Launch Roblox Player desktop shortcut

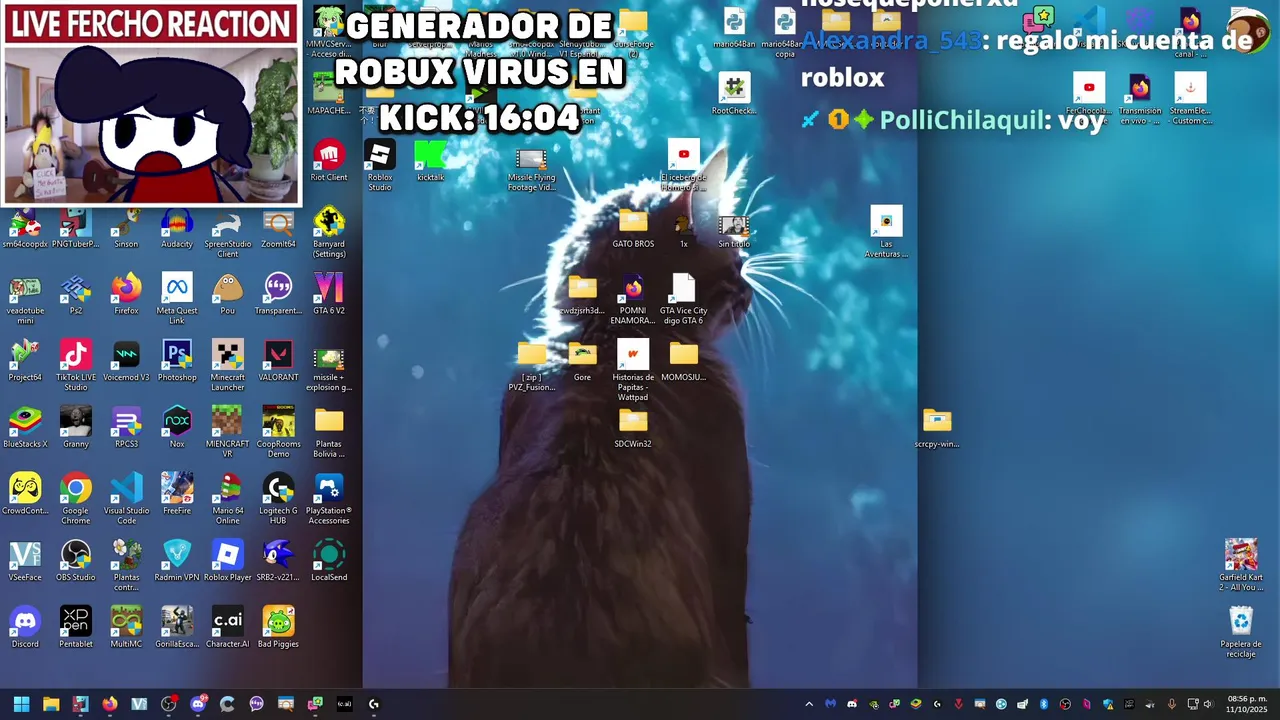click(x=228, y=562)
